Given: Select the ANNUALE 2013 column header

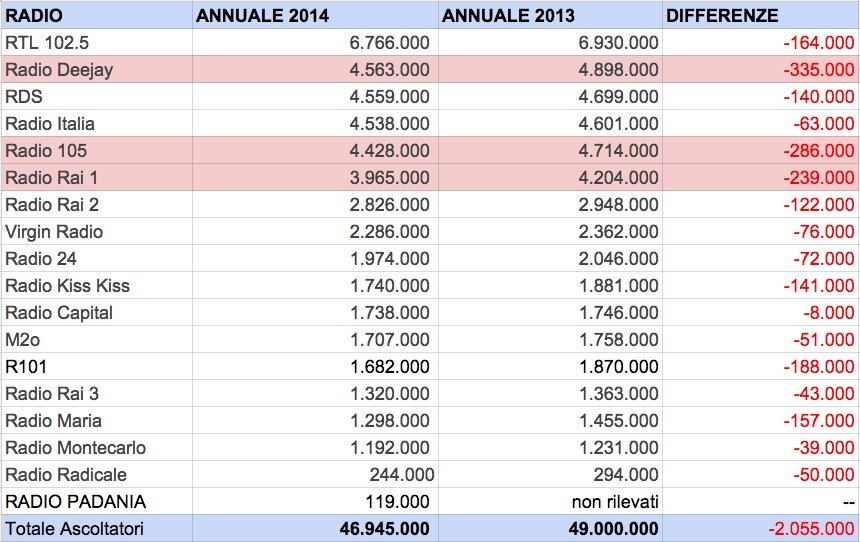Looking at the screenshot, I should tap(508, 15).
